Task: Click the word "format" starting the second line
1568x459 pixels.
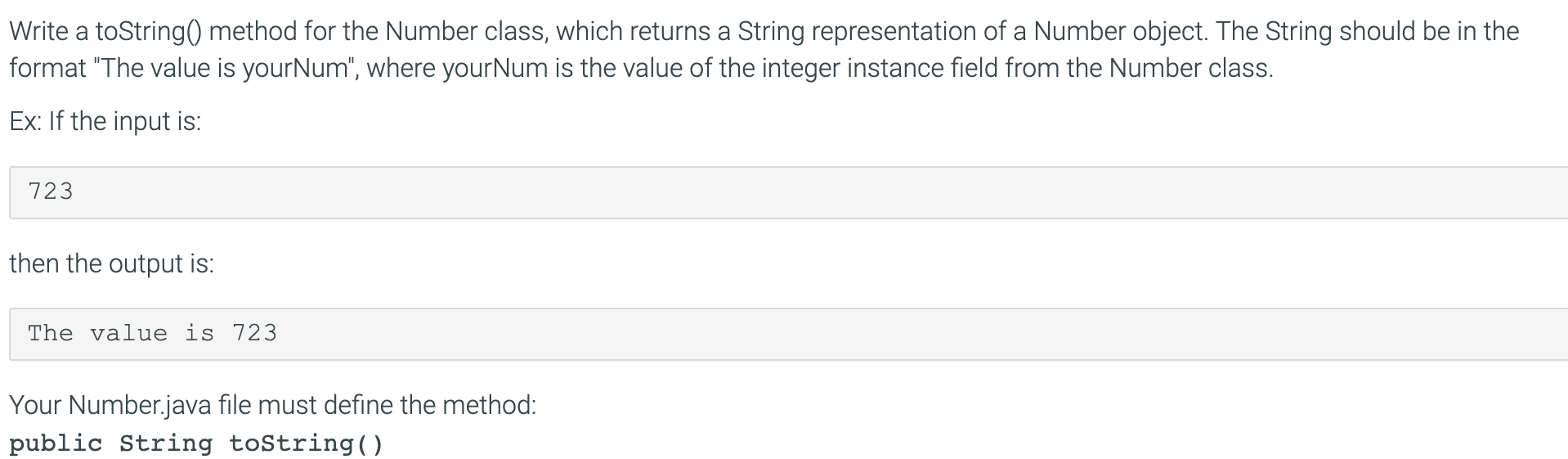Action: (48, 67)
